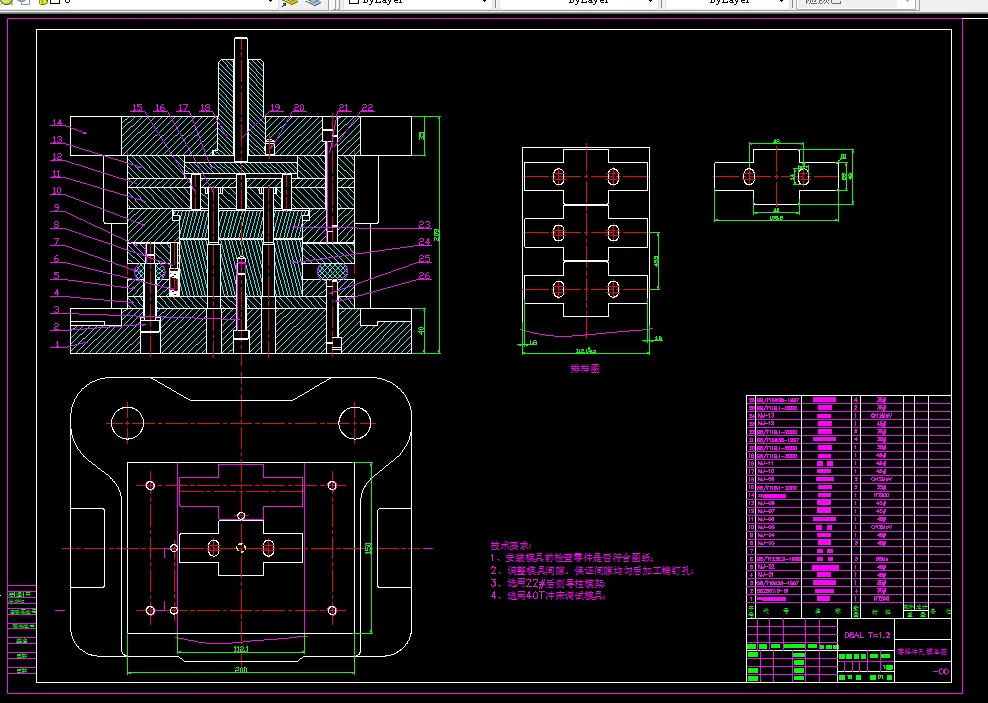Viewport: 988px width, 703px height.
Task: Toggle the layer lock icon in layer box
Action: (43, 2)
